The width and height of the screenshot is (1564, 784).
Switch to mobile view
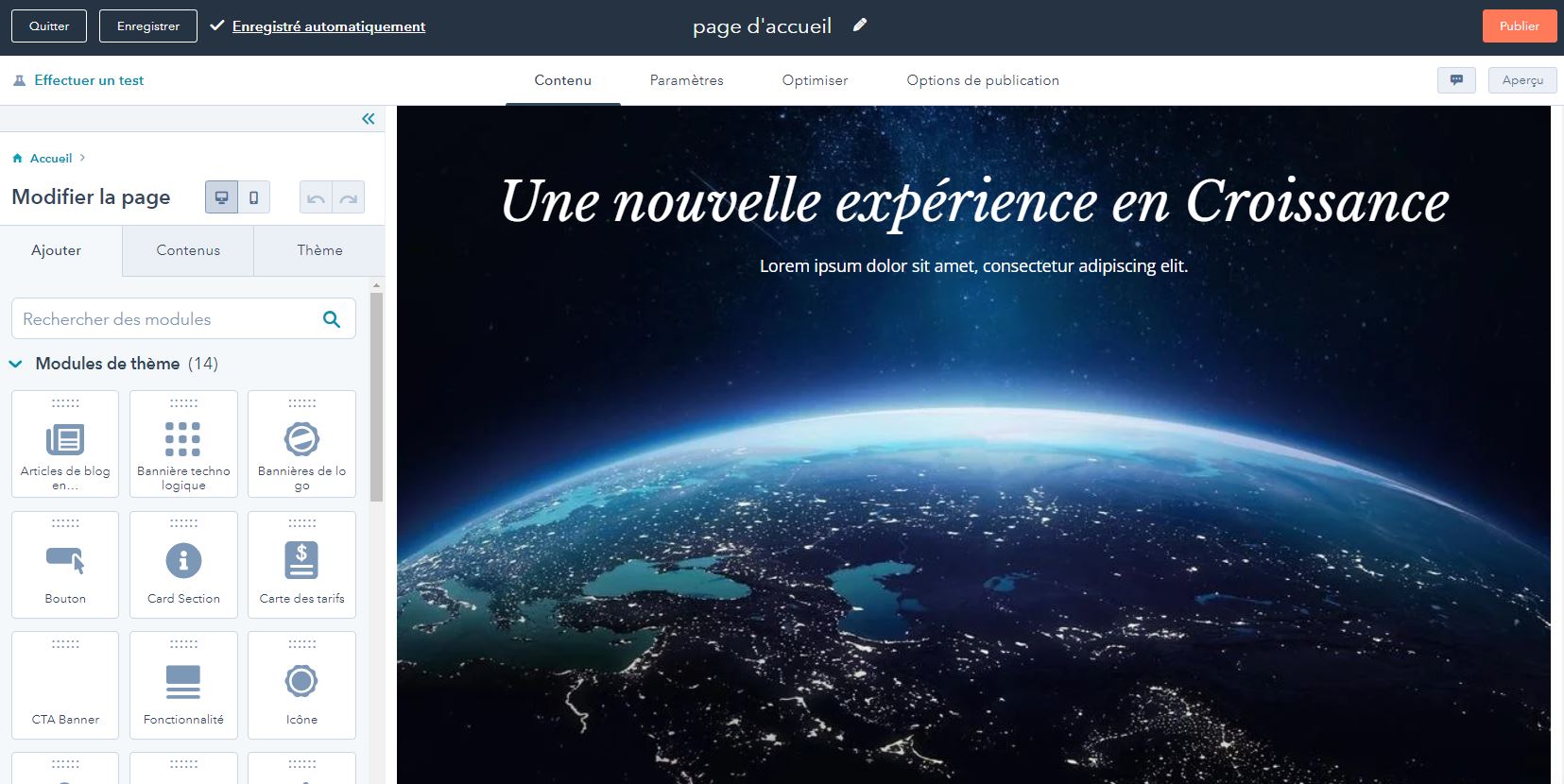coord(254,197)
